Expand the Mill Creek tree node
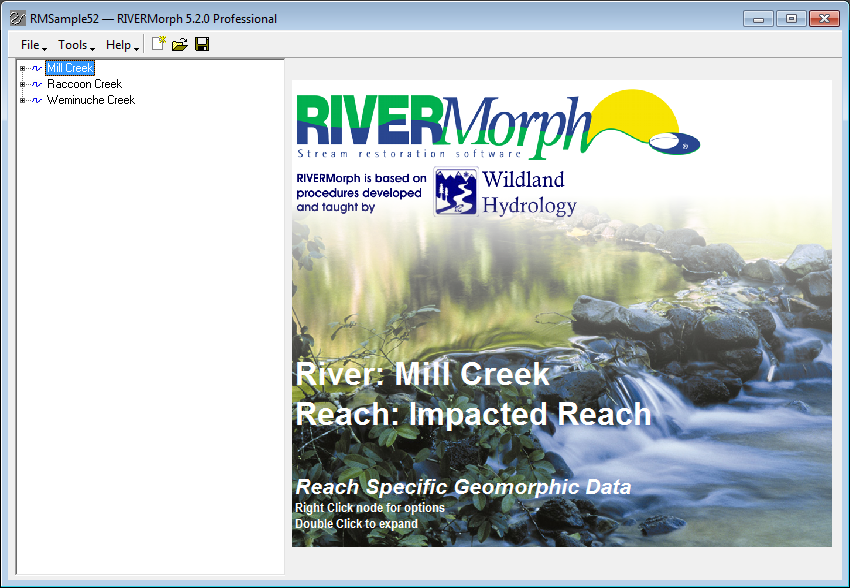The width and height of the screenshot is (850, 588). pos(22,68)
